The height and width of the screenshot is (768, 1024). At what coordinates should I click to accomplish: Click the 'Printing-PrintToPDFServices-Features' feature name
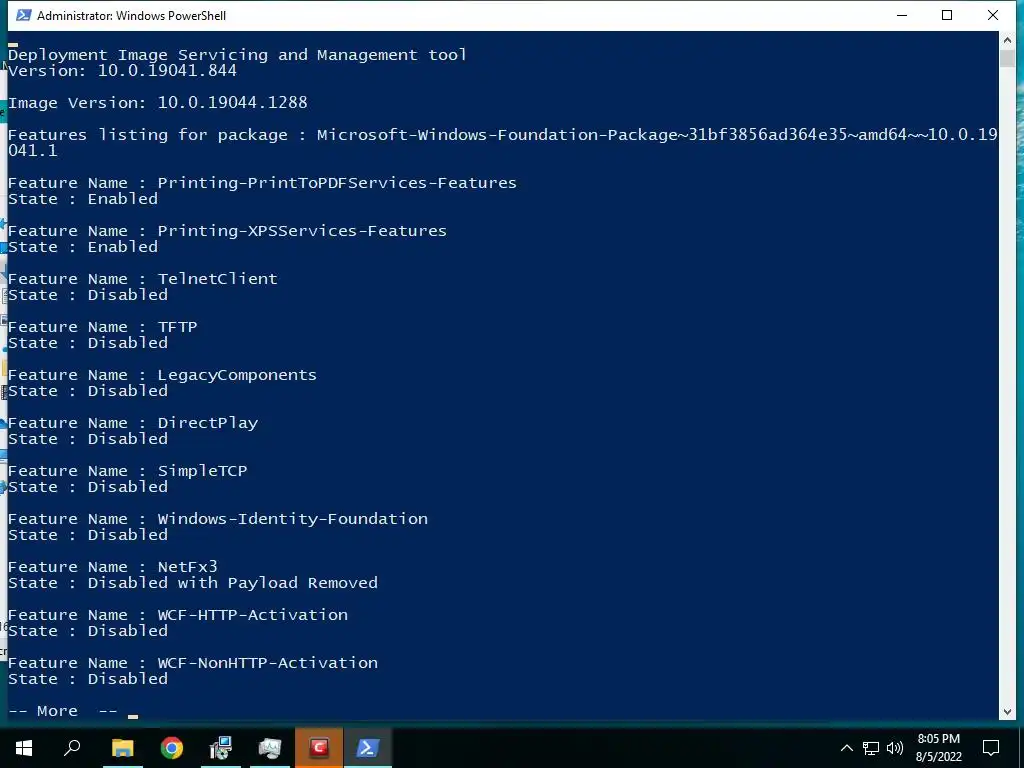point(337,183)
